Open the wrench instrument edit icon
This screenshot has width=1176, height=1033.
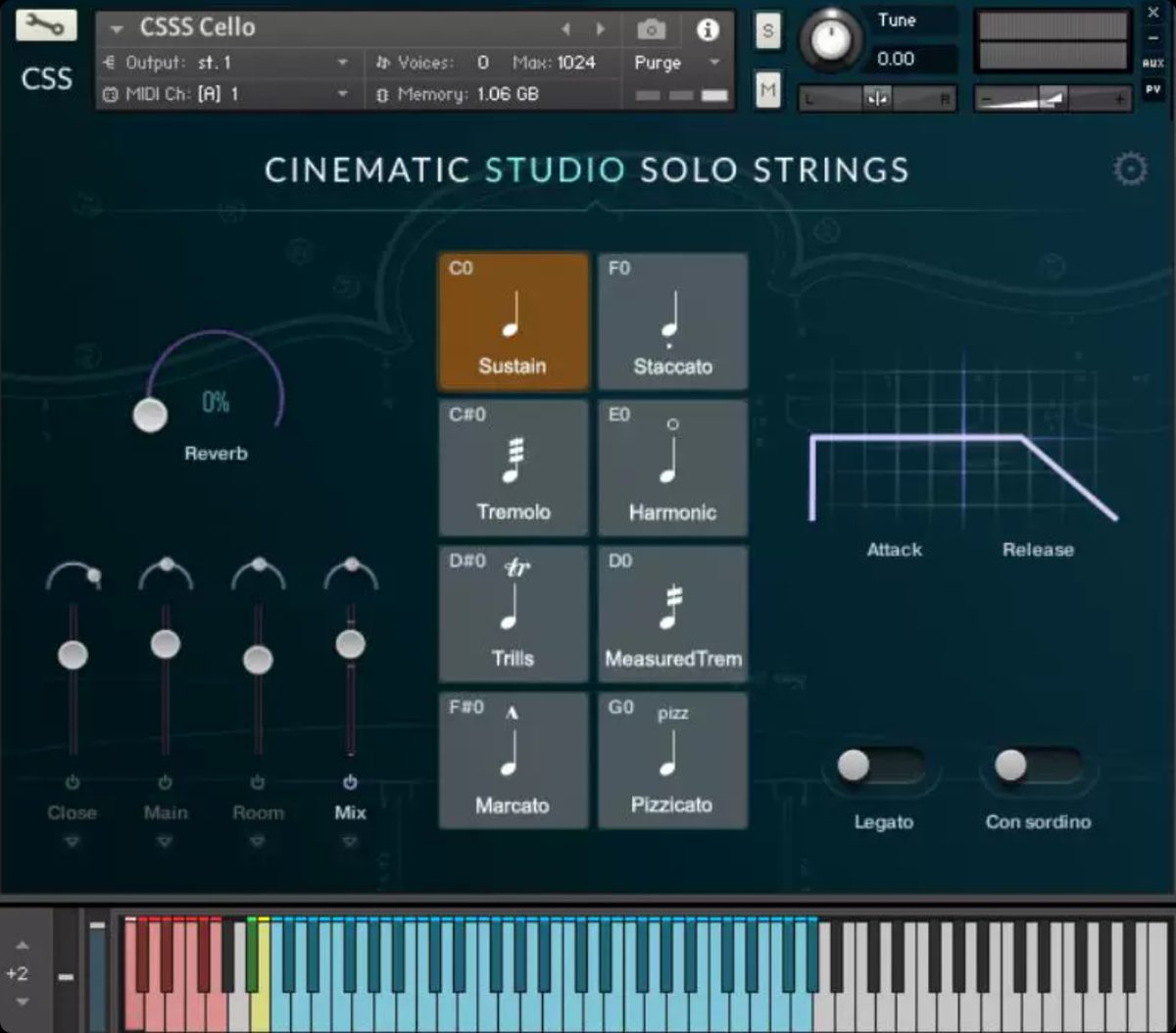pyautogui.click(x=46, y=25)
